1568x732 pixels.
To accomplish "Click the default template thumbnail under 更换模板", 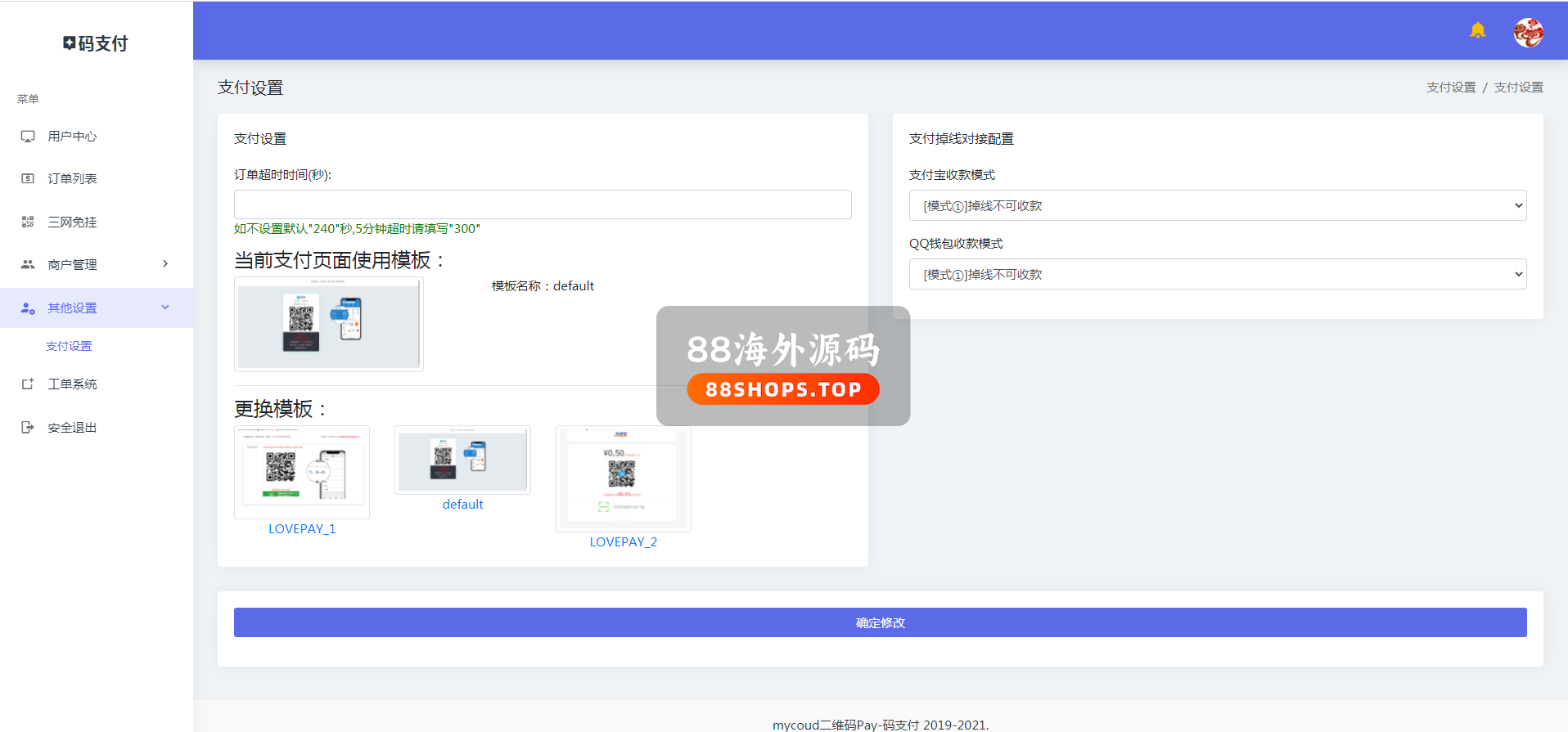I will 462,460.
